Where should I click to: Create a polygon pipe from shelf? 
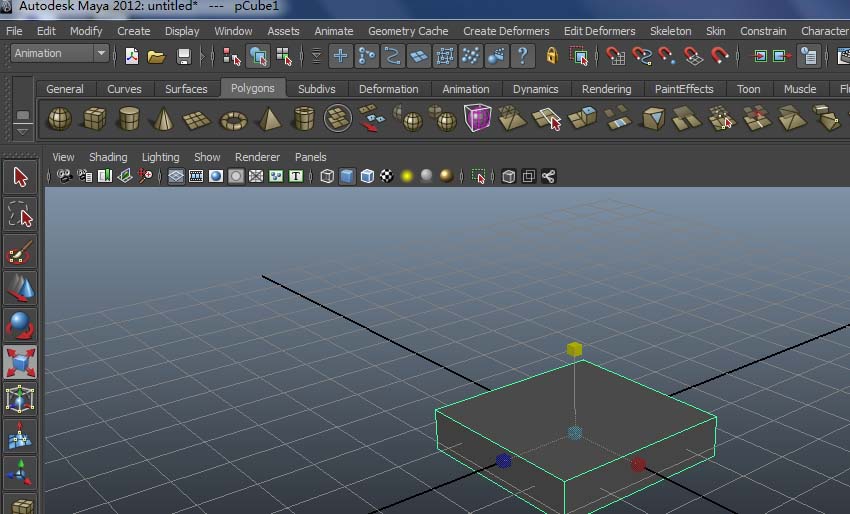pos(304,118)
